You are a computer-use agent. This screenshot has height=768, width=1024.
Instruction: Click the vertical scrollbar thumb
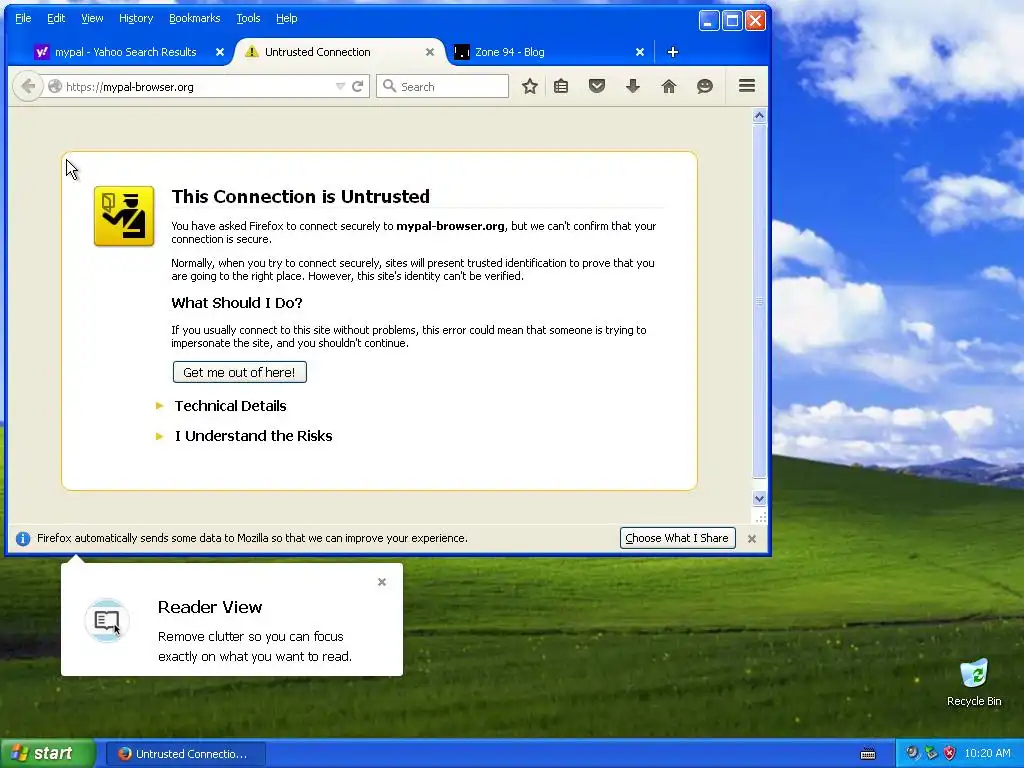tap(759, 300)
